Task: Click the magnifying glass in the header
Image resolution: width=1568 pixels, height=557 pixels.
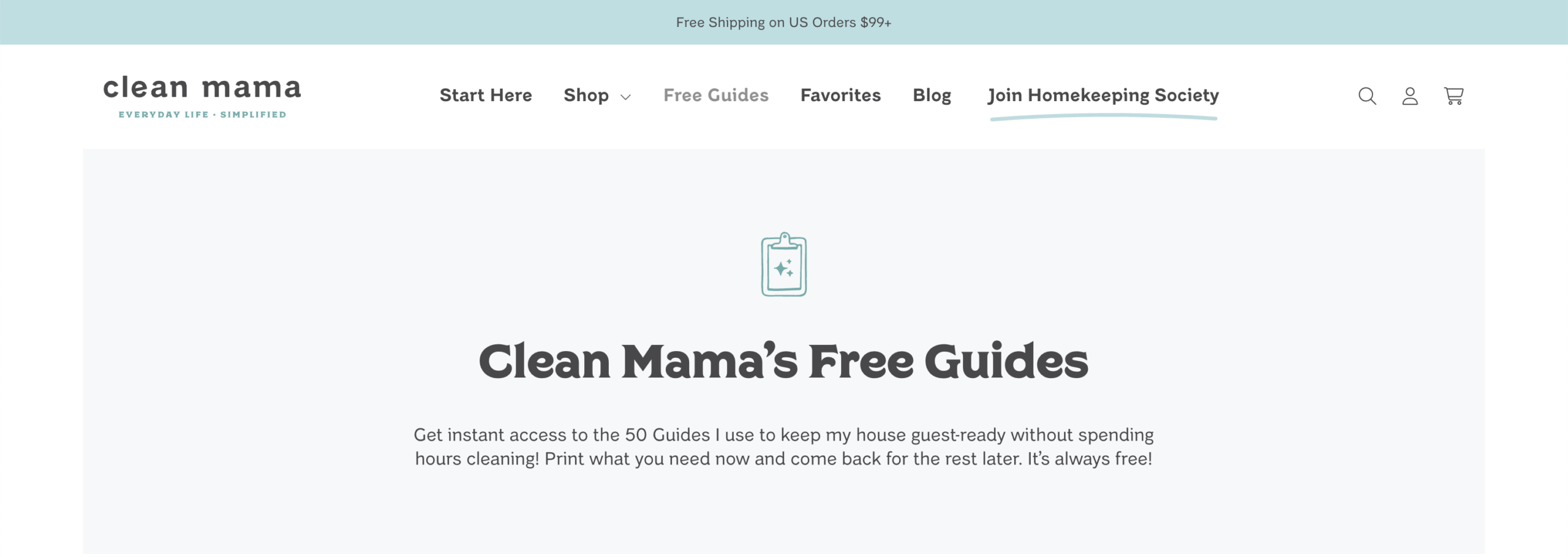Action: coord(1367,96)
